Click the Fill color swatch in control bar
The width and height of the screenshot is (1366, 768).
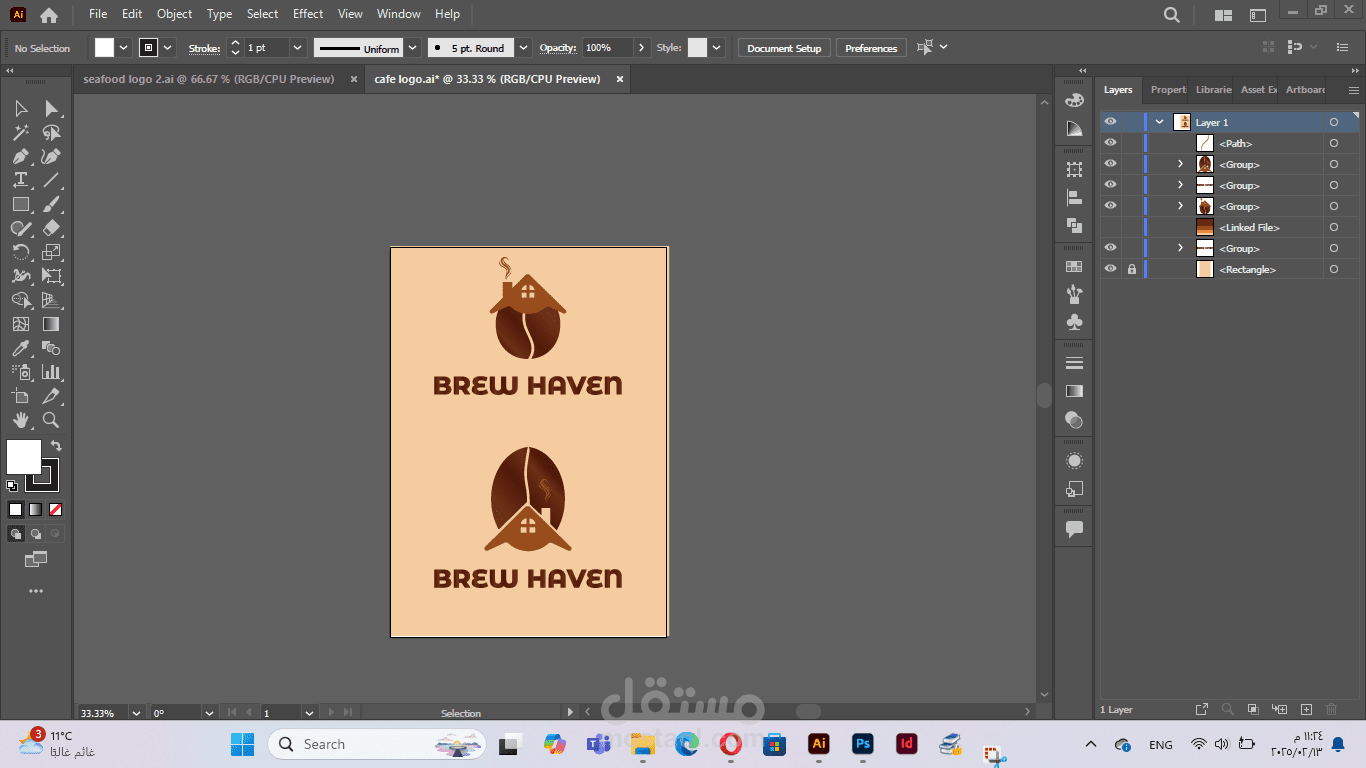tap(105, 48)
